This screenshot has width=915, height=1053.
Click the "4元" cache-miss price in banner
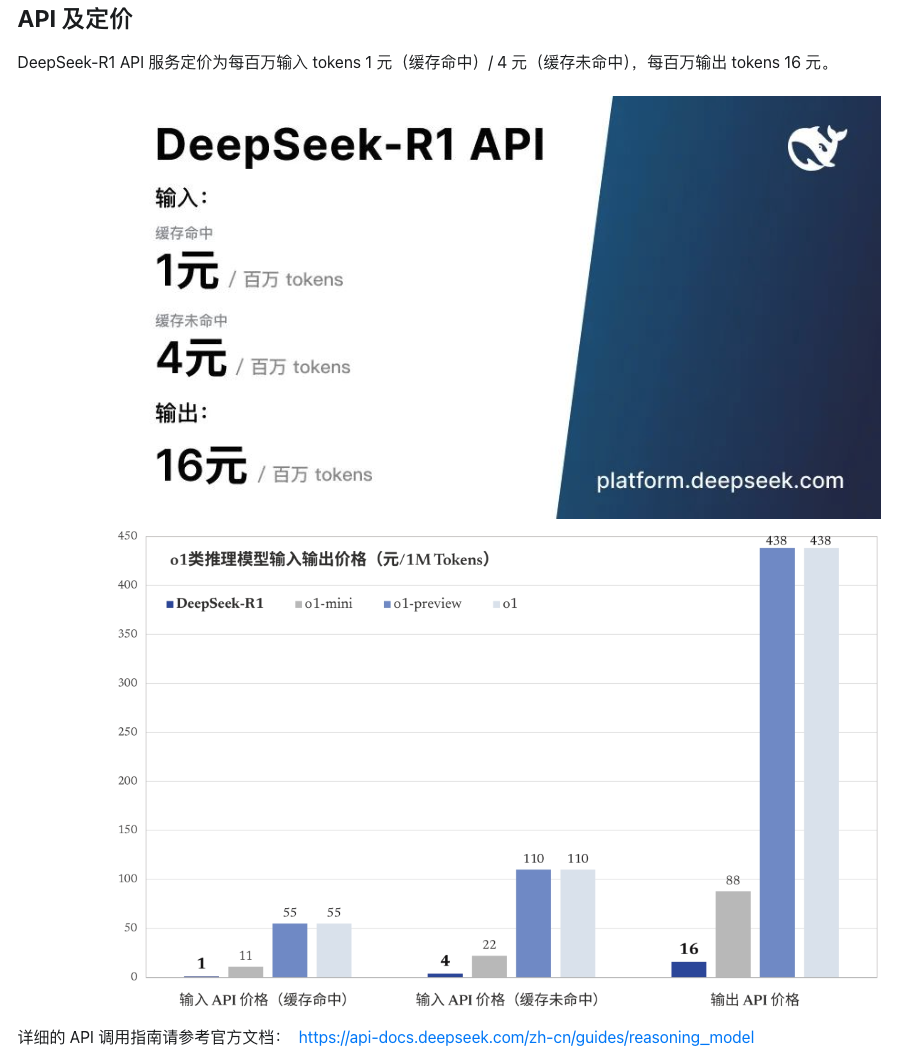[191, 359]
